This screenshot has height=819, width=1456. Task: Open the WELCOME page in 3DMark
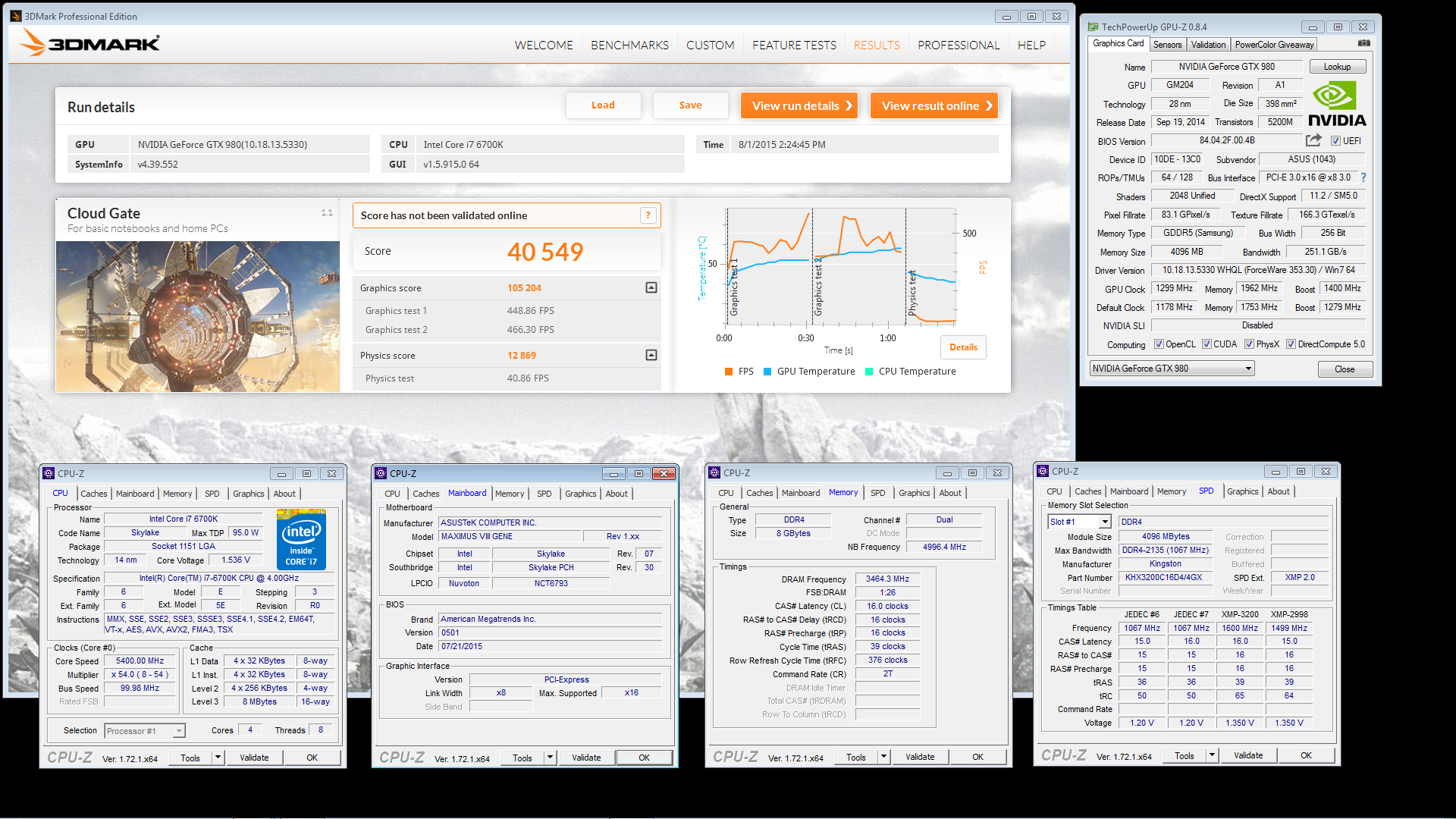(544, 45)
